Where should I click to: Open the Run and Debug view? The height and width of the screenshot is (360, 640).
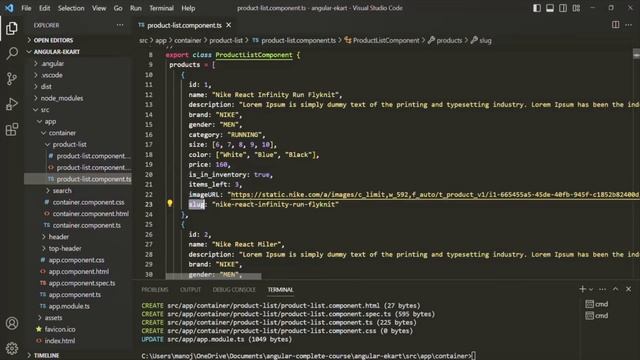click(12, 104)
